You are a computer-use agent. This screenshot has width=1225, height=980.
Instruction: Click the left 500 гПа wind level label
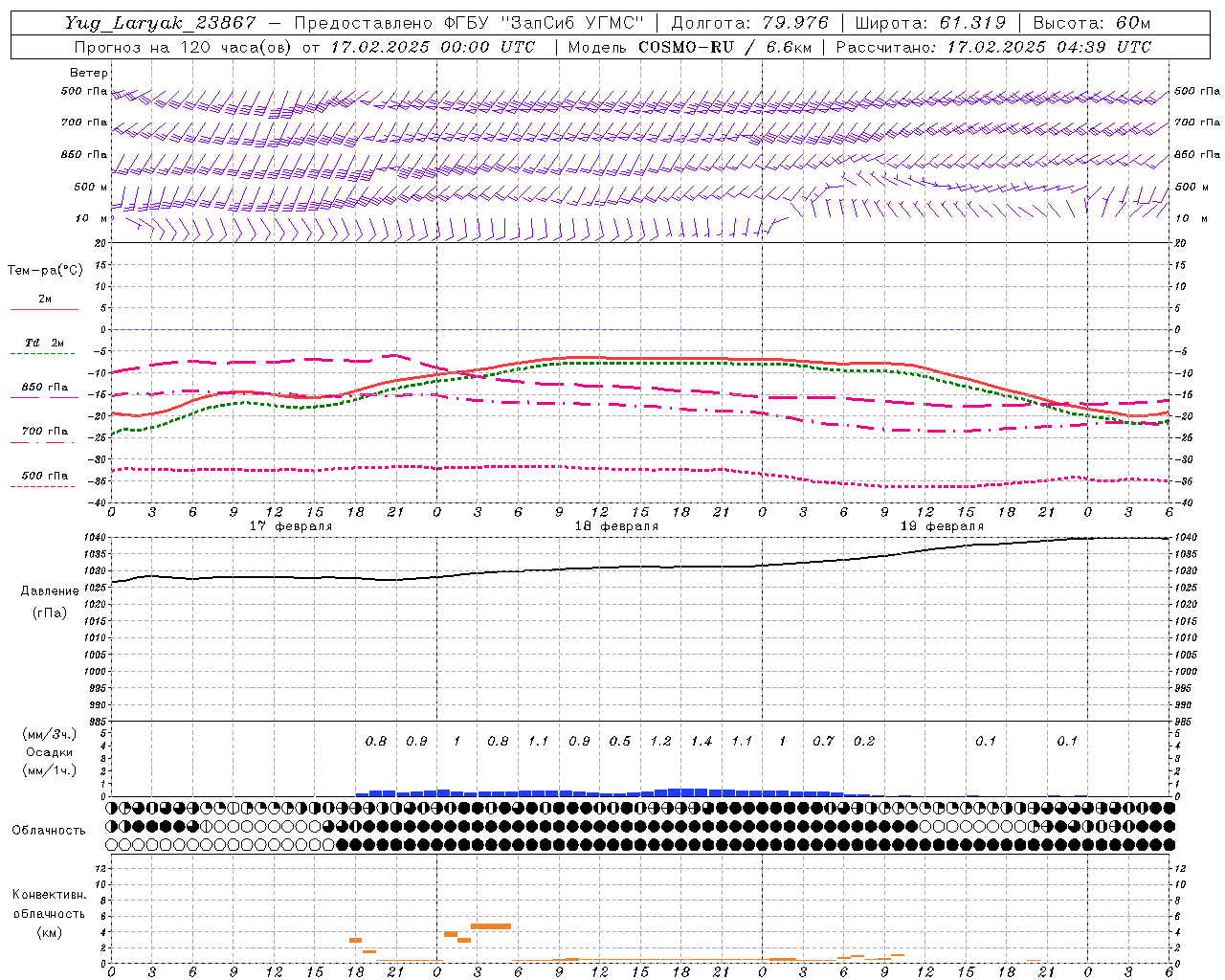coord(84,91)
